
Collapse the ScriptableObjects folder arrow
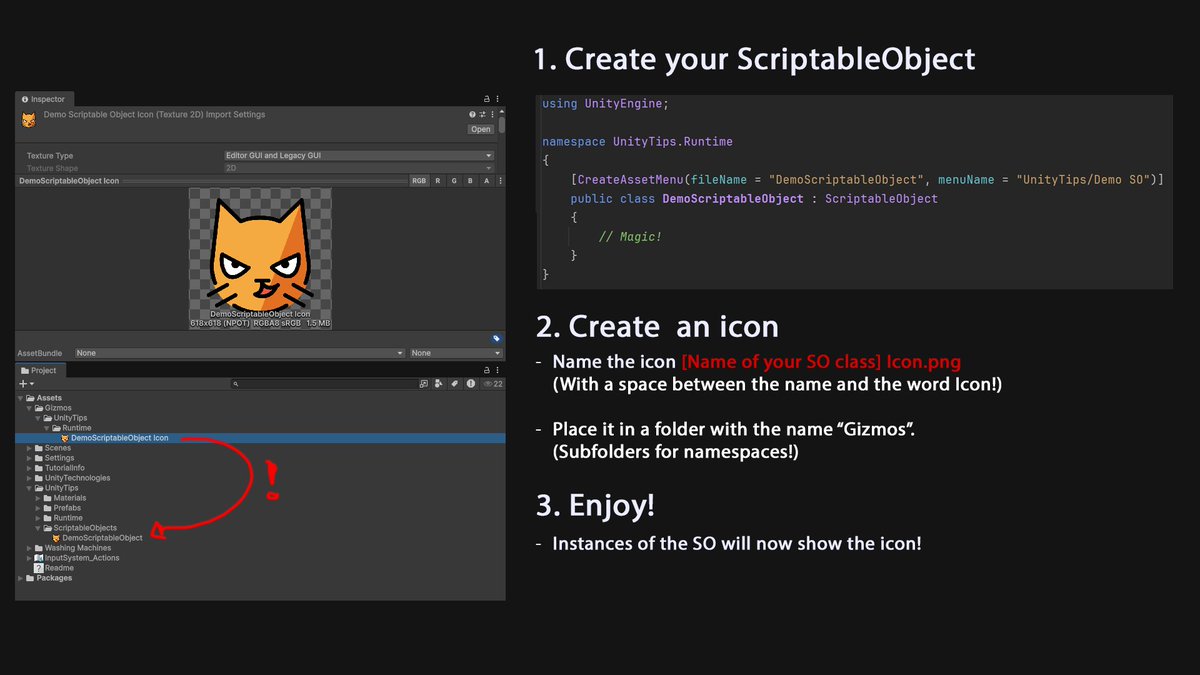click(x=38, y=528)
